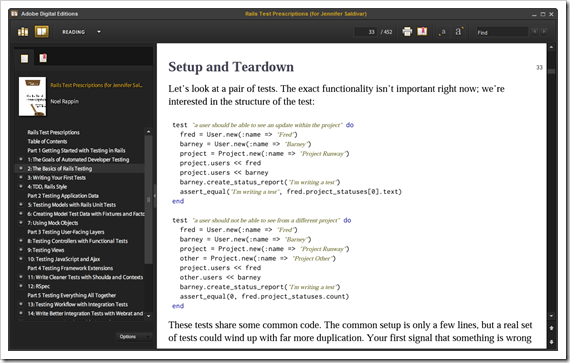570x363 pixels.
Task: Collapse the navigation panel divider handle
Action: pos(154,196)
